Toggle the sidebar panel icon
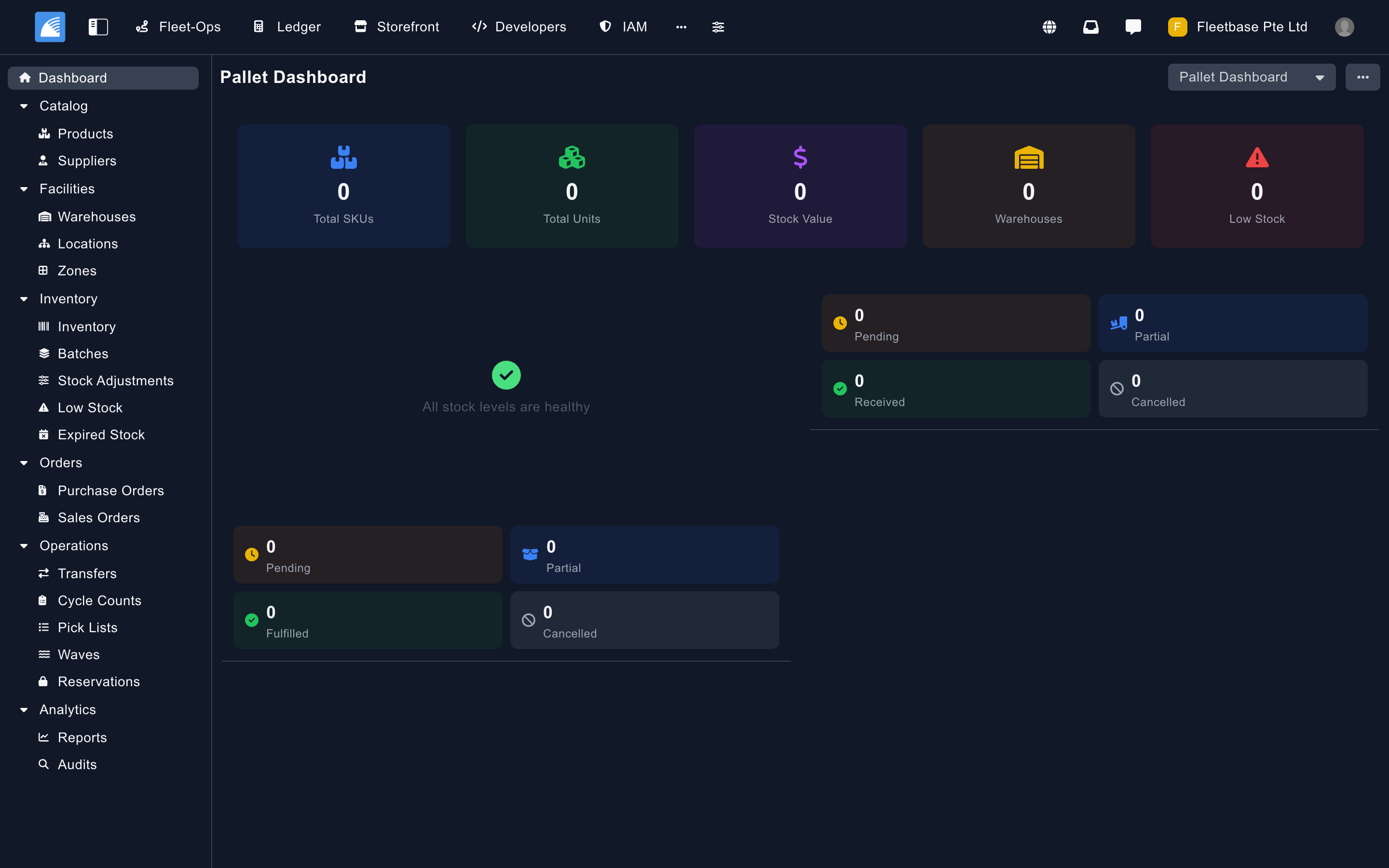This screenshot has width=1389, height=868. click(x=98, y=27)
